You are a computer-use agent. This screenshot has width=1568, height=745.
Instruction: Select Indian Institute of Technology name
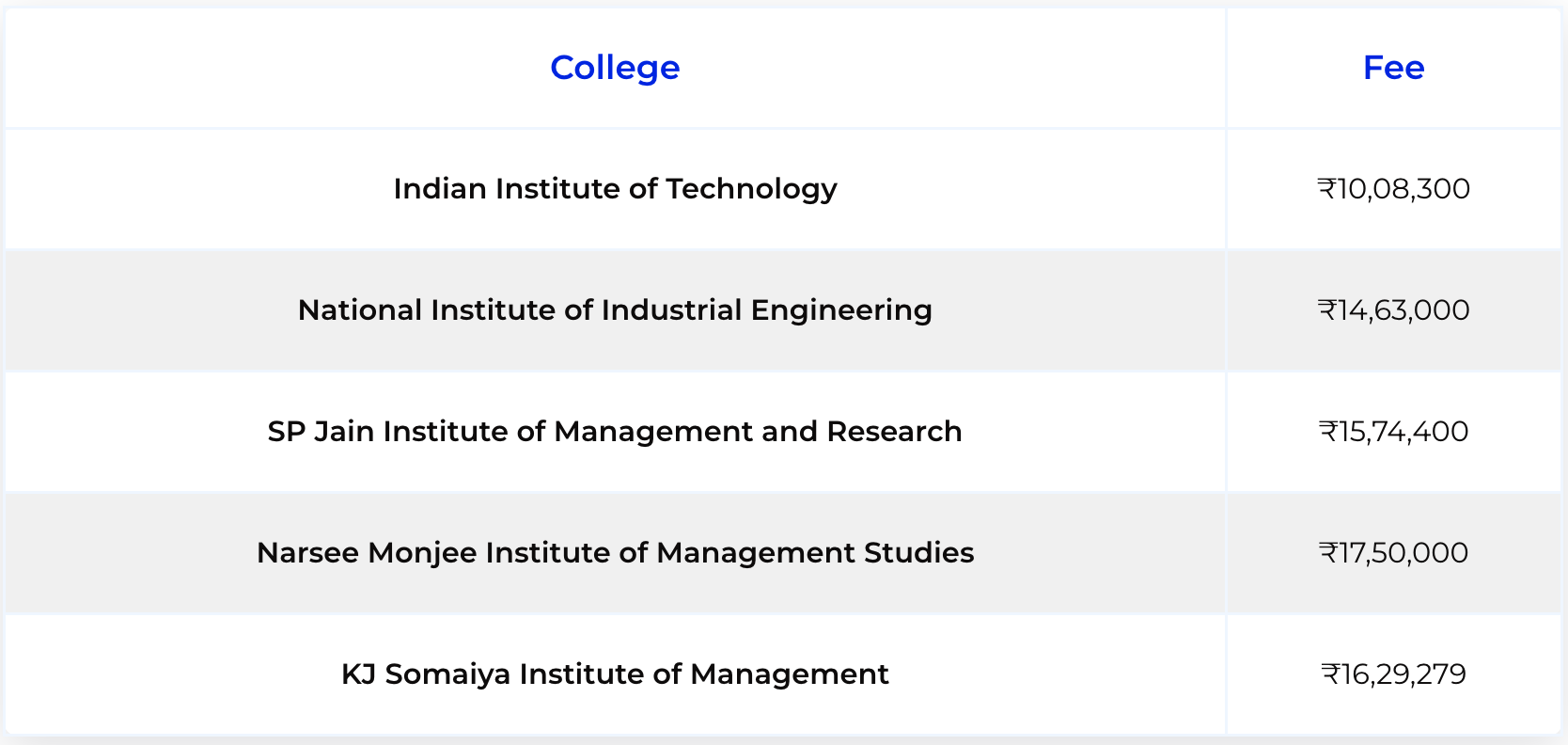(x=615, y=189)
